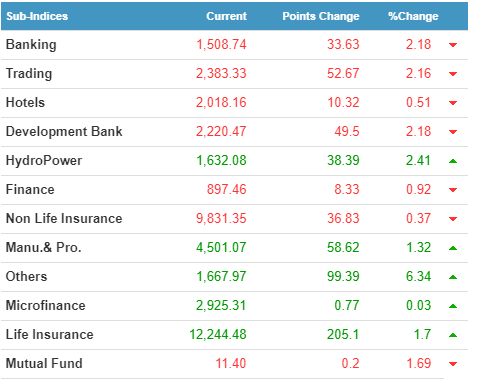
Task: Click the Points Change column header
Action: (321, 16)
